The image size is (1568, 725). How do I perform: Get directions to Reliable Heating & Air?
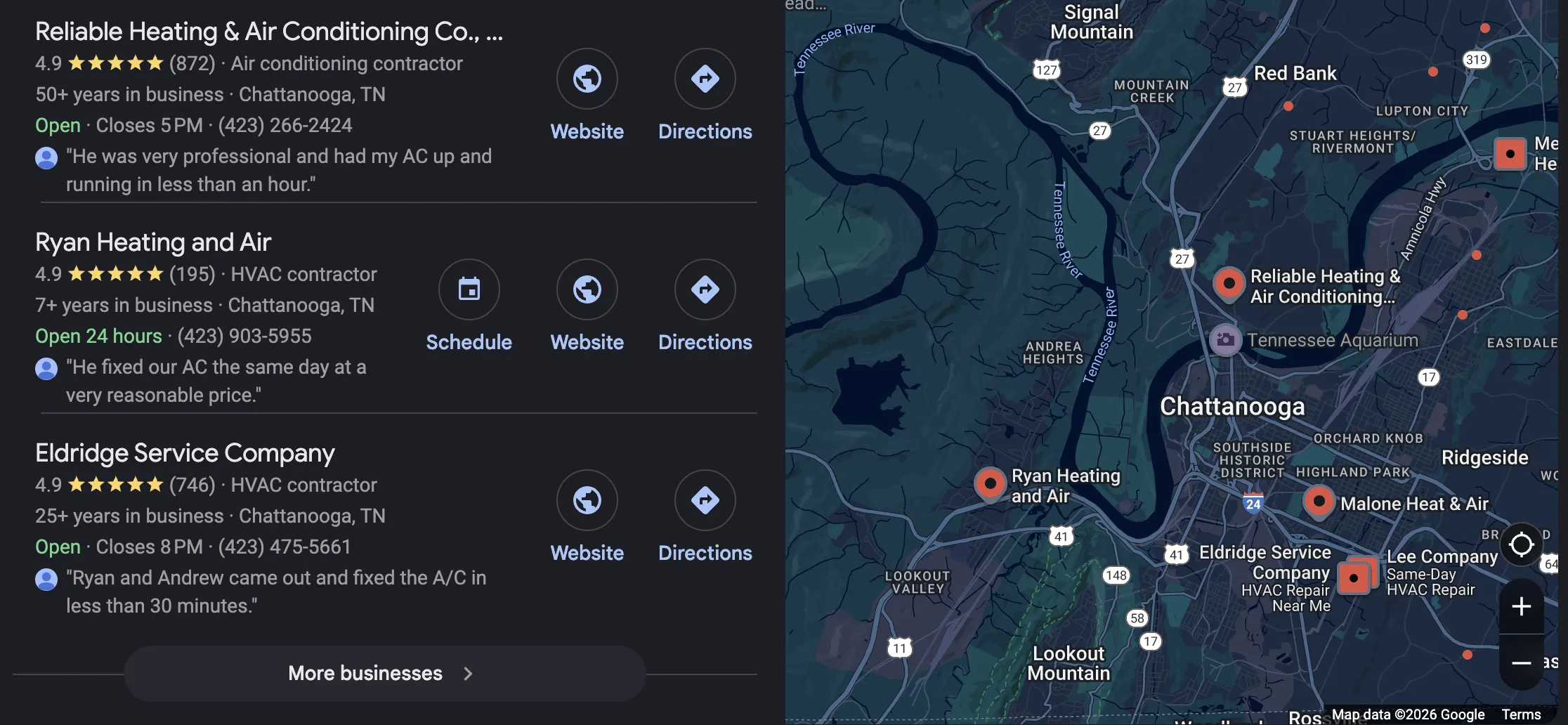click(705, 79)
